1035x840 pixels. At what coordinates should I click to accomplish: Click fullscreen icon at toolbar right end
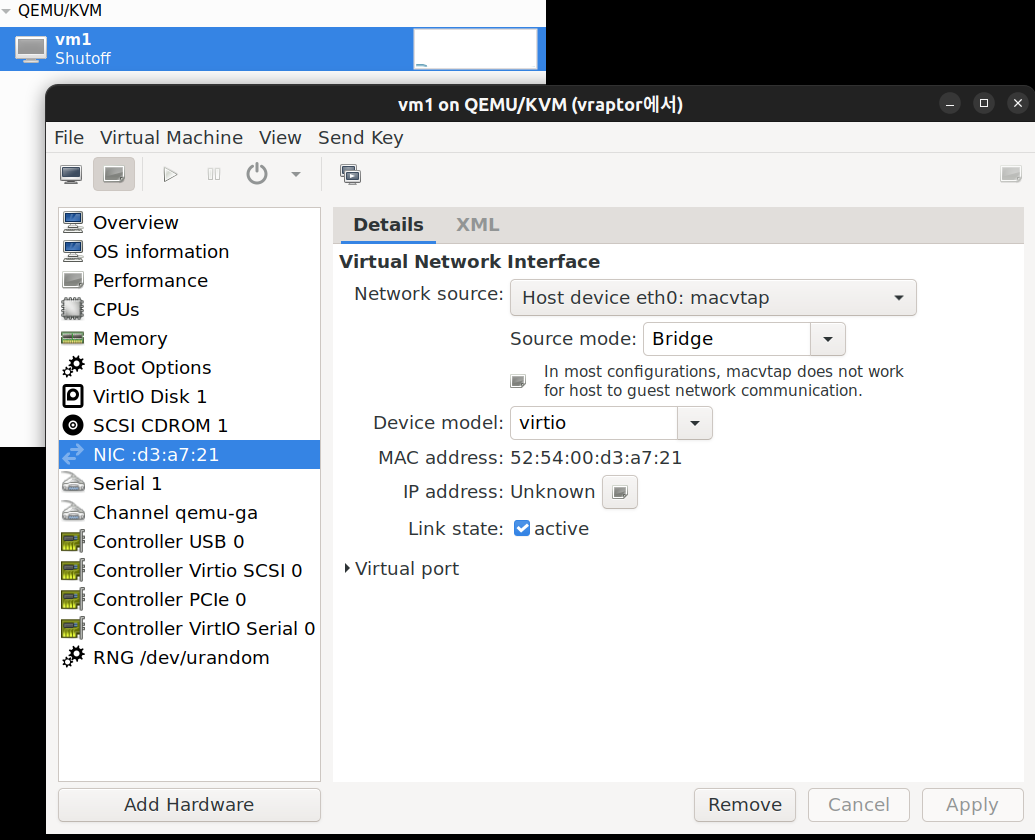click(1011, 174)
